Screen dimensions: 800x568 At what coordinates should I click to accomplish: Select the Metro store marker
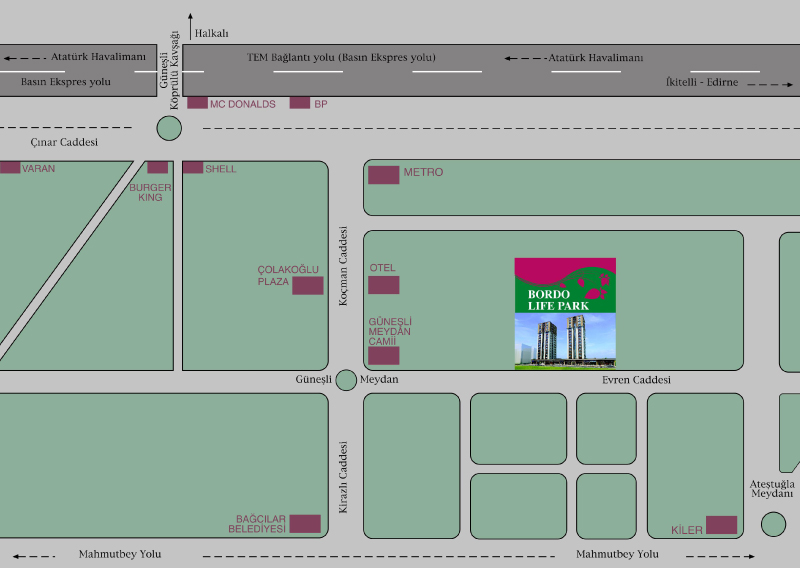click(384, 175)
